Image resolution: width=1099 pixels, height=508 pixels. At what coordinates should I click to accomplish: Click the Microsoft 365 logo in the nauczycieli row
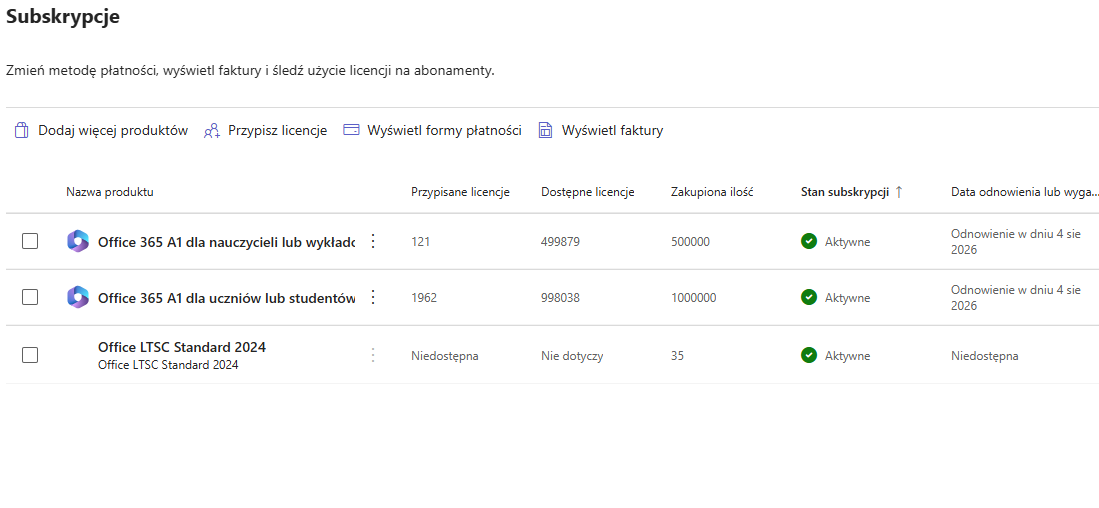[x=77, y=241]
